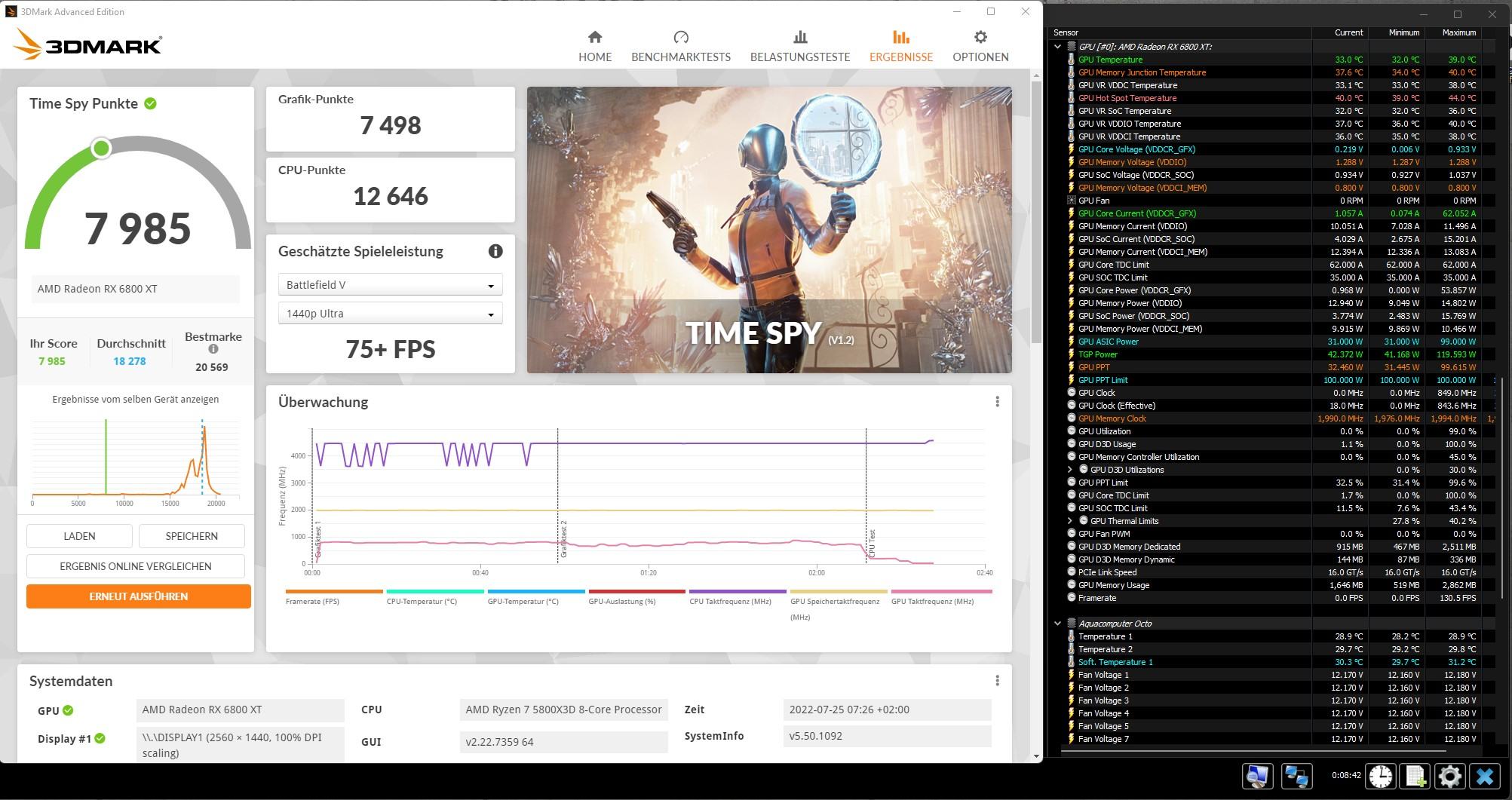Expand GPU D3D Utilizations row

tap(1069, 470)
